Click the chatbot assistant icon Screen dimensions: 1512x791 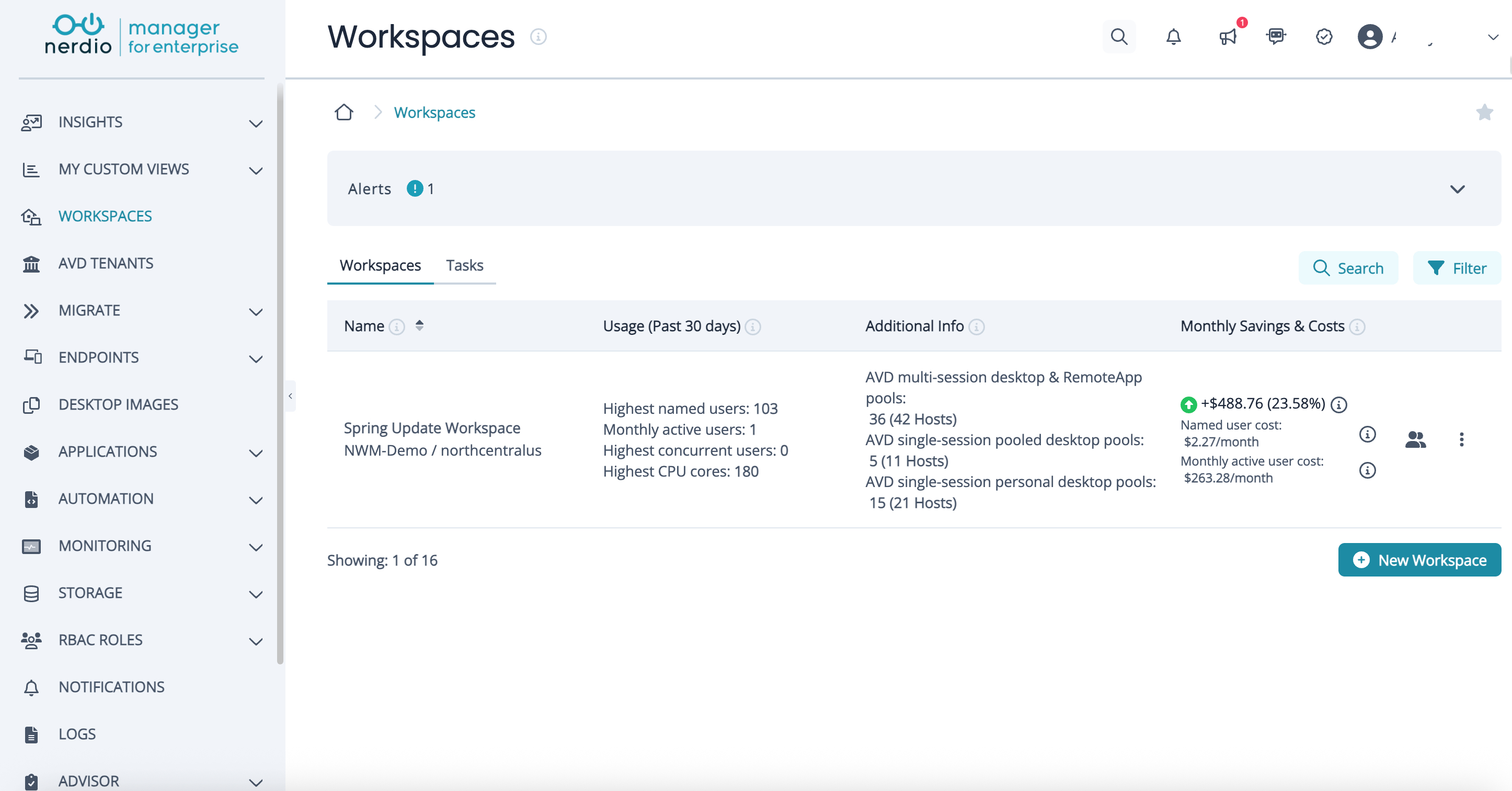tap(1276, 37)
